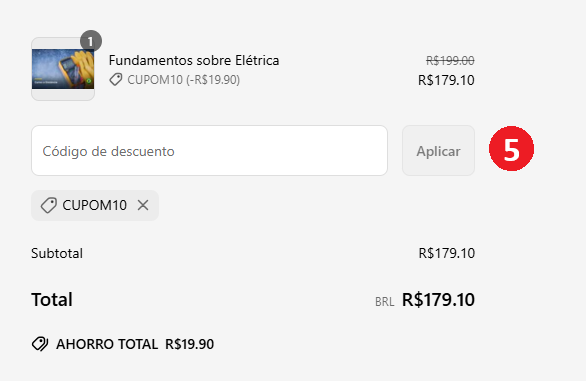Click the tag icon beside CUPOM10 (-R$19.90)

point(115,80)
